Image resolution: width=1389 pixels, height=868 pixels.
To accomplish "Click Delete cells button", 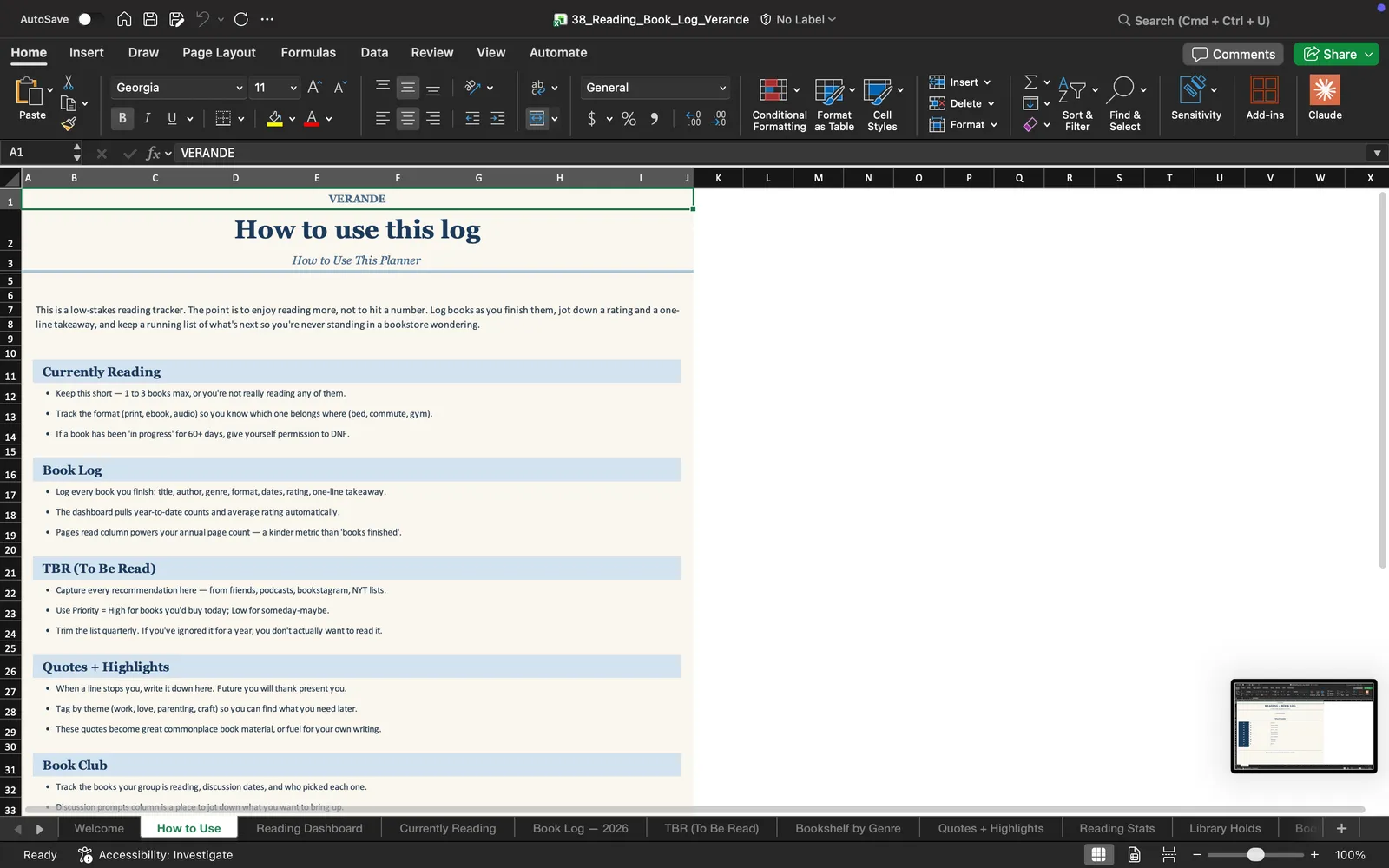I will 961,103.
